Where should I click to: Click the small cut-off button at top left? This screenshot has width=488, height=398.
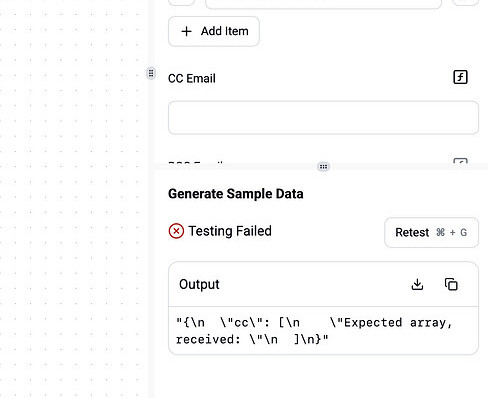point(181,3)
